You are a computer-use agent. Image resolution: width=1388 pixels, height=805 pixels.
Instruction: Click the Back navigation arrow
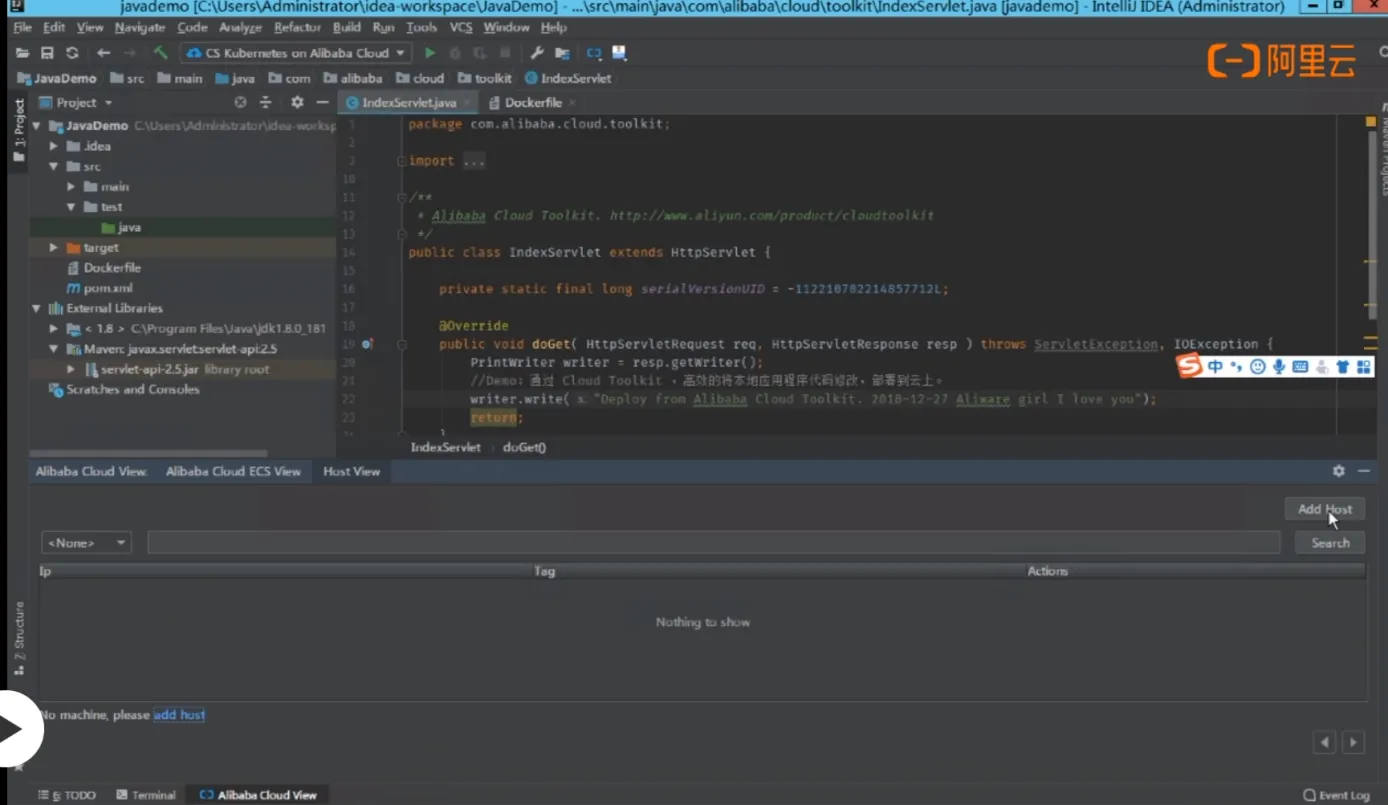(104, 53)
